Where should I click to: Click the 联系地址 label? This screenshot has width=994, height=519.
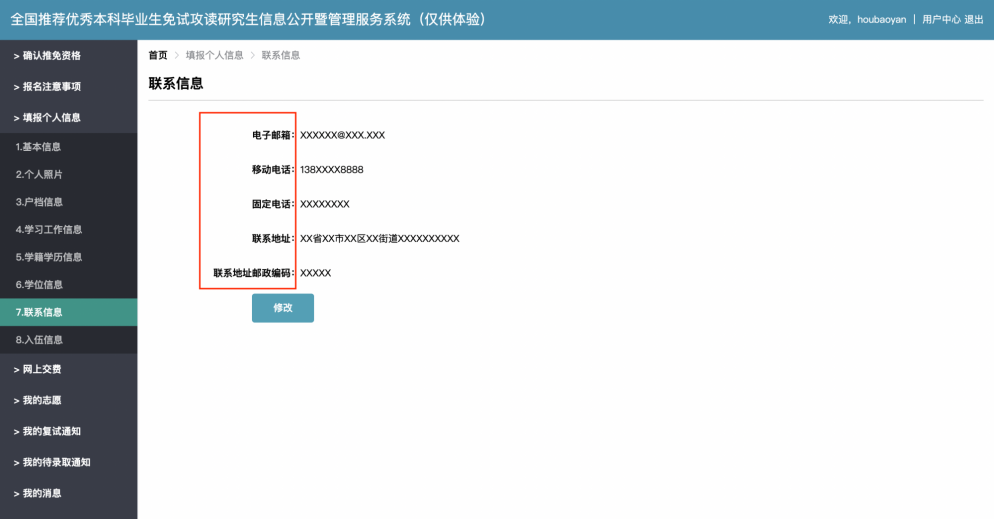(273, 239)
